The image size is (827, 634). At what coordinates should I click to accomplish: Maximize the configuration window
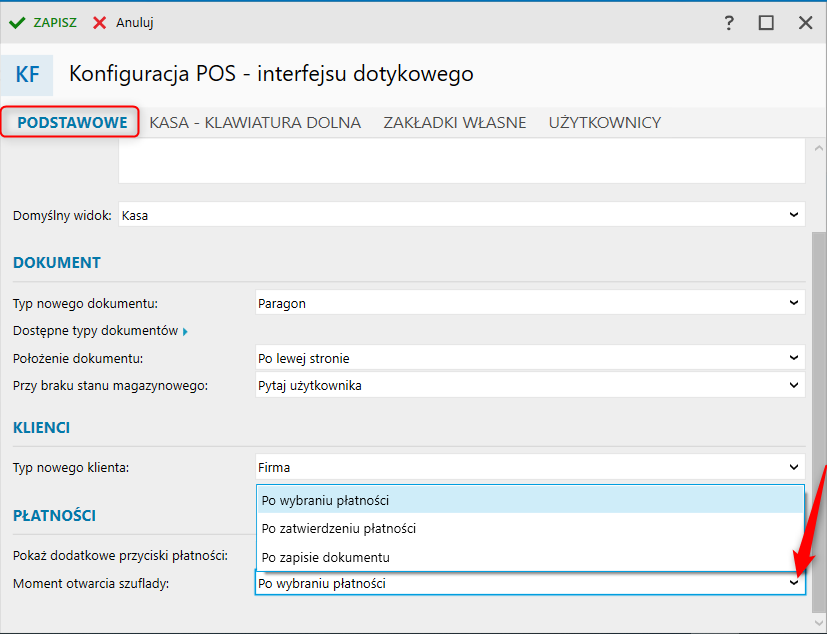[766, 22]
